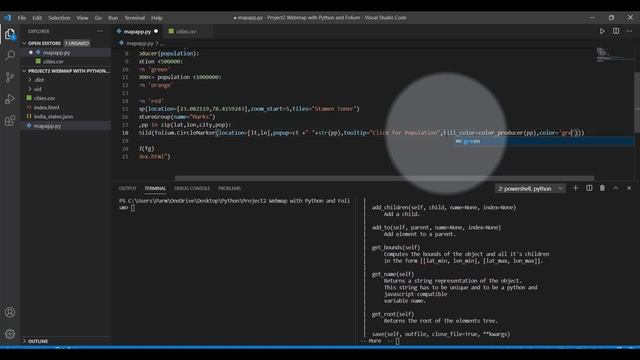This screenshot has height=360, width=640.
Task: Run the Python file with play icon
Action: pyautogui.click(x=602, y=31)
